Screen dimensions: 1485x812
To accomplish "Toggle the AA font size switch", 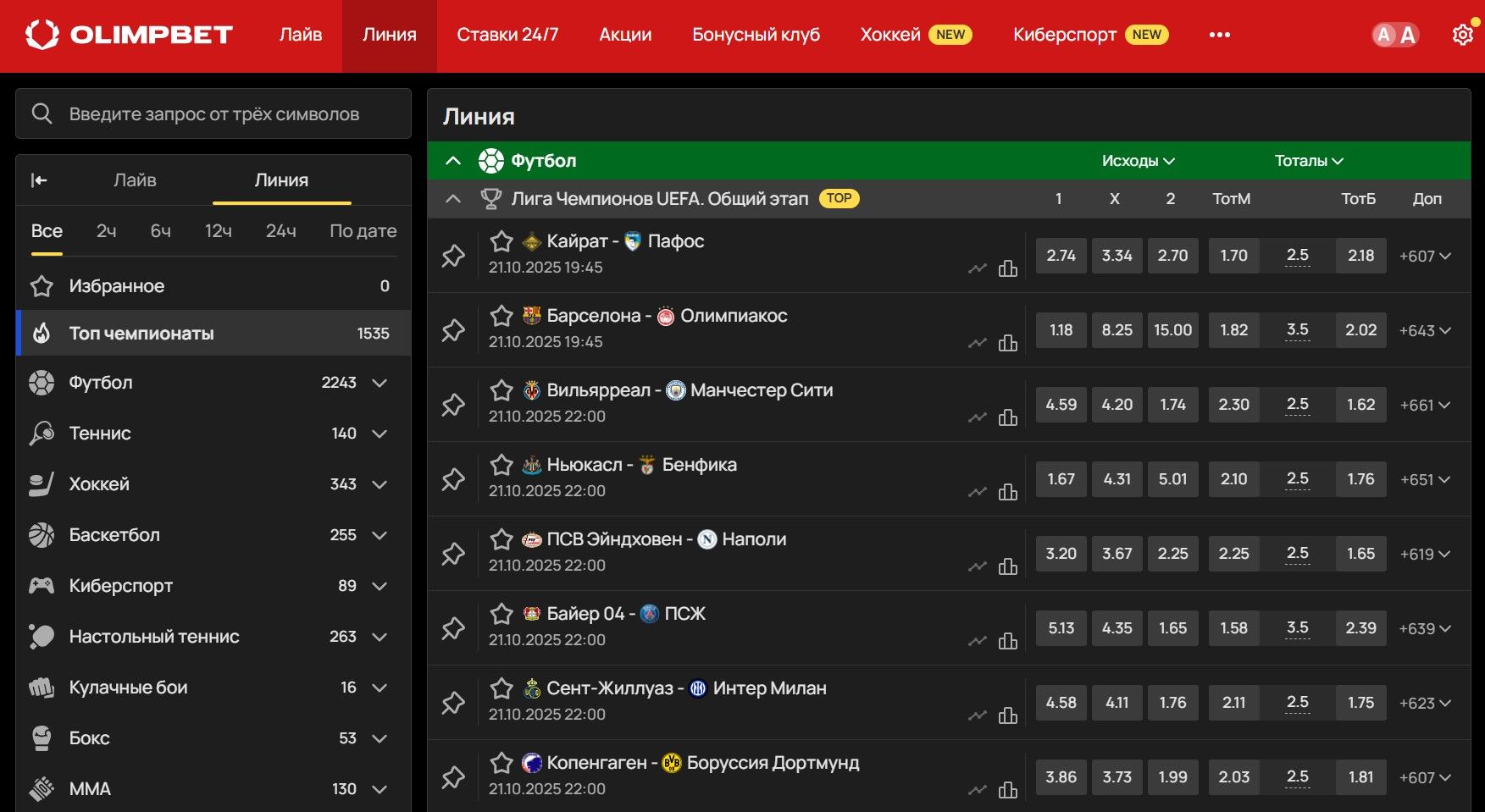I will 1395,35.
